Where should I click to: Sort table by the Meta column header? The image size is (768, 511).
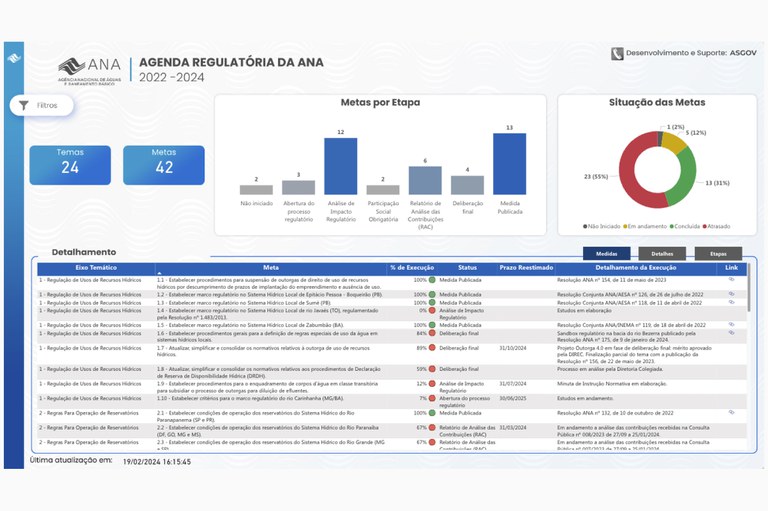271,267
